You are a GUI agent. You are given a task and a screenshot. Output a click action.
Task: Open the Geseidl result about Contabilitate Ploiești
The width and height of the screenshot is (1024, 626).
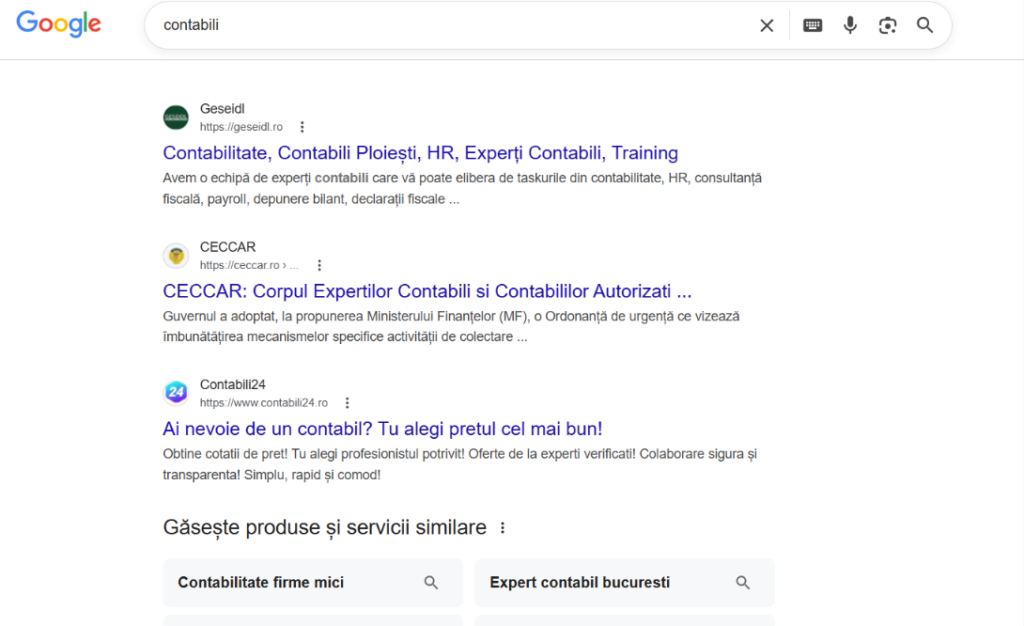[x=420, y=152]
